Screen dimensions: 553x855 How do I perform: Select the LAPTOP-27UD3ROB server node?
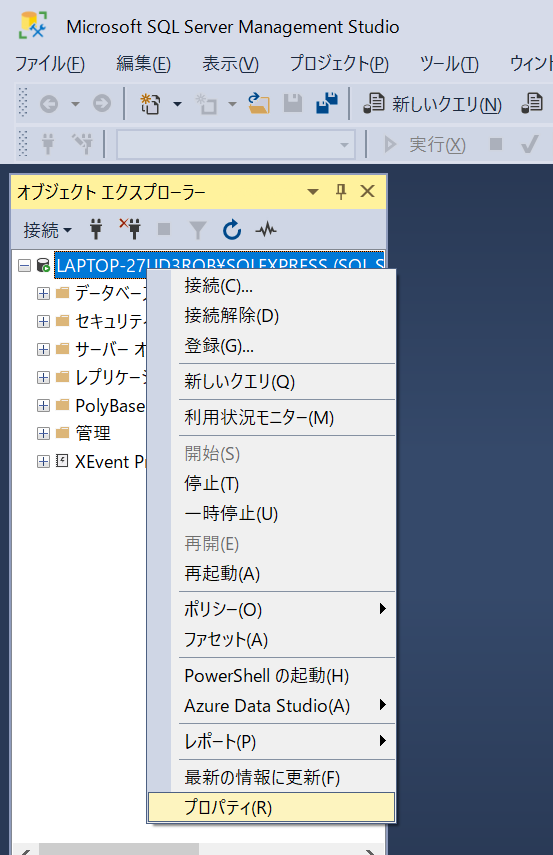click(219, 264)
